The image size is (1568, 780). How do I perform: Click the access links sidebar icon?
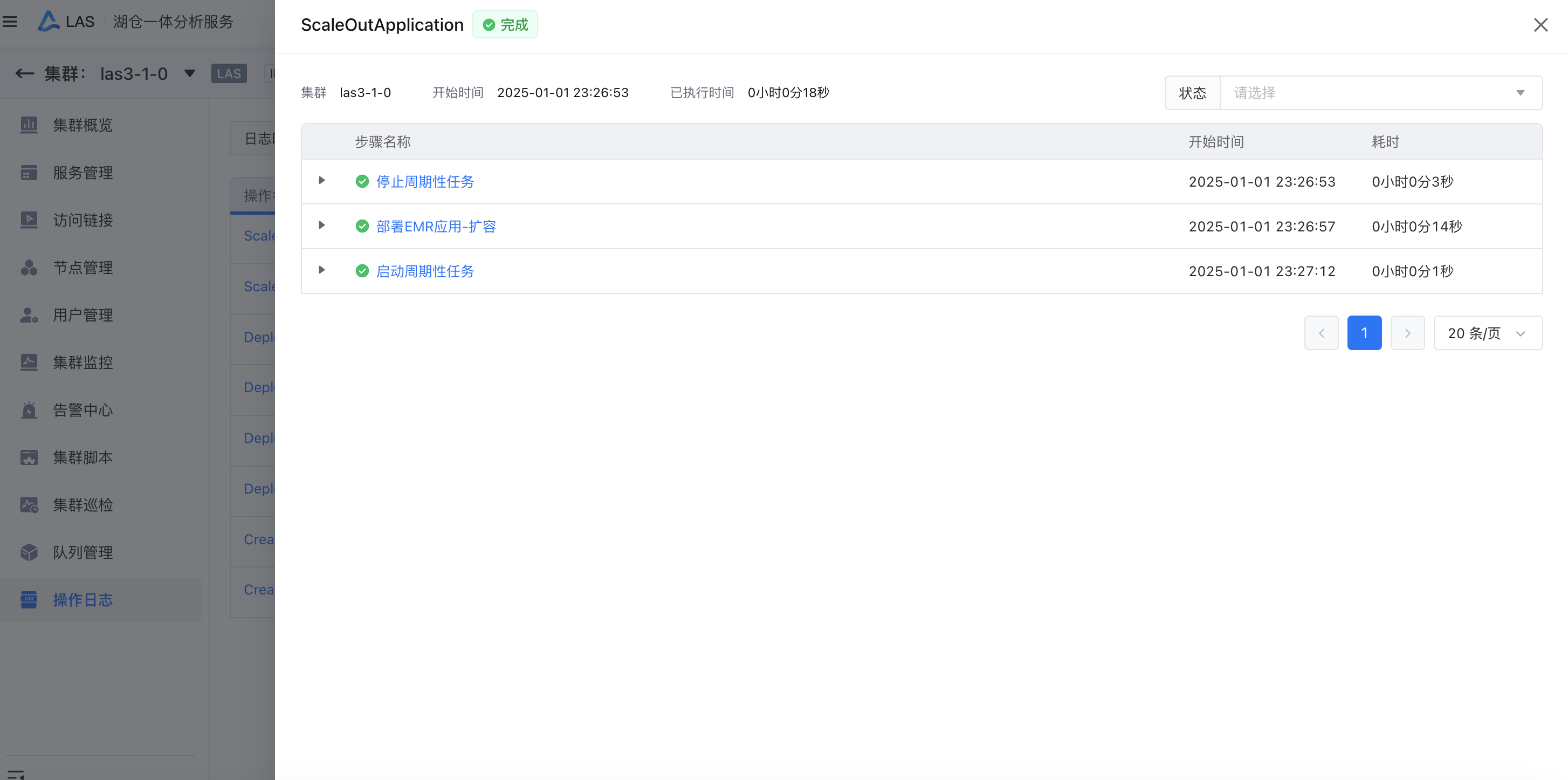click(x=29, y=220)
